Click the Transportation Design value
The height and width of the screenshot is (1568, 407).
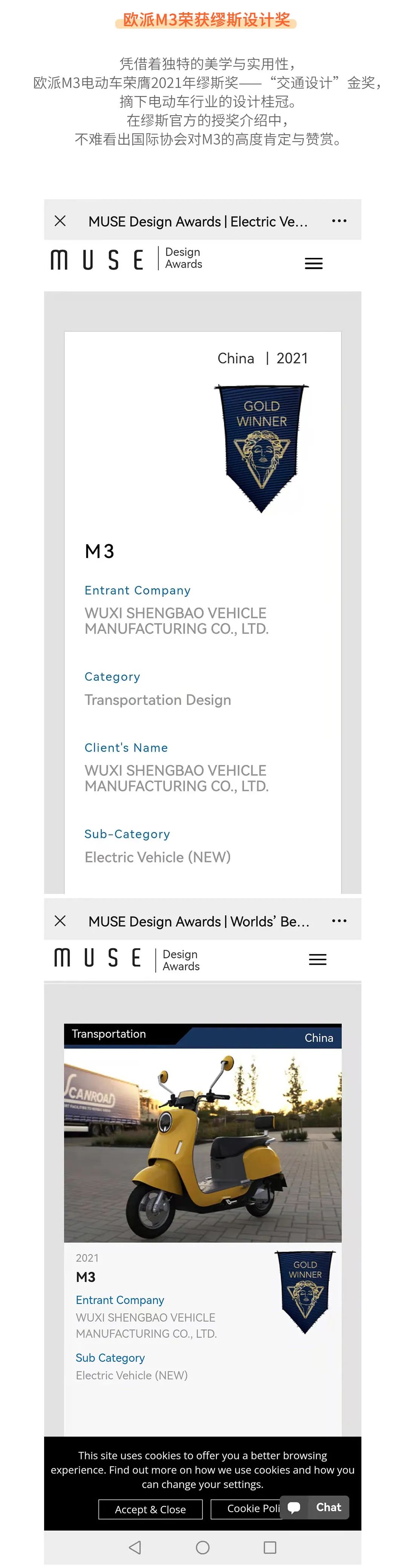(158, 700)
